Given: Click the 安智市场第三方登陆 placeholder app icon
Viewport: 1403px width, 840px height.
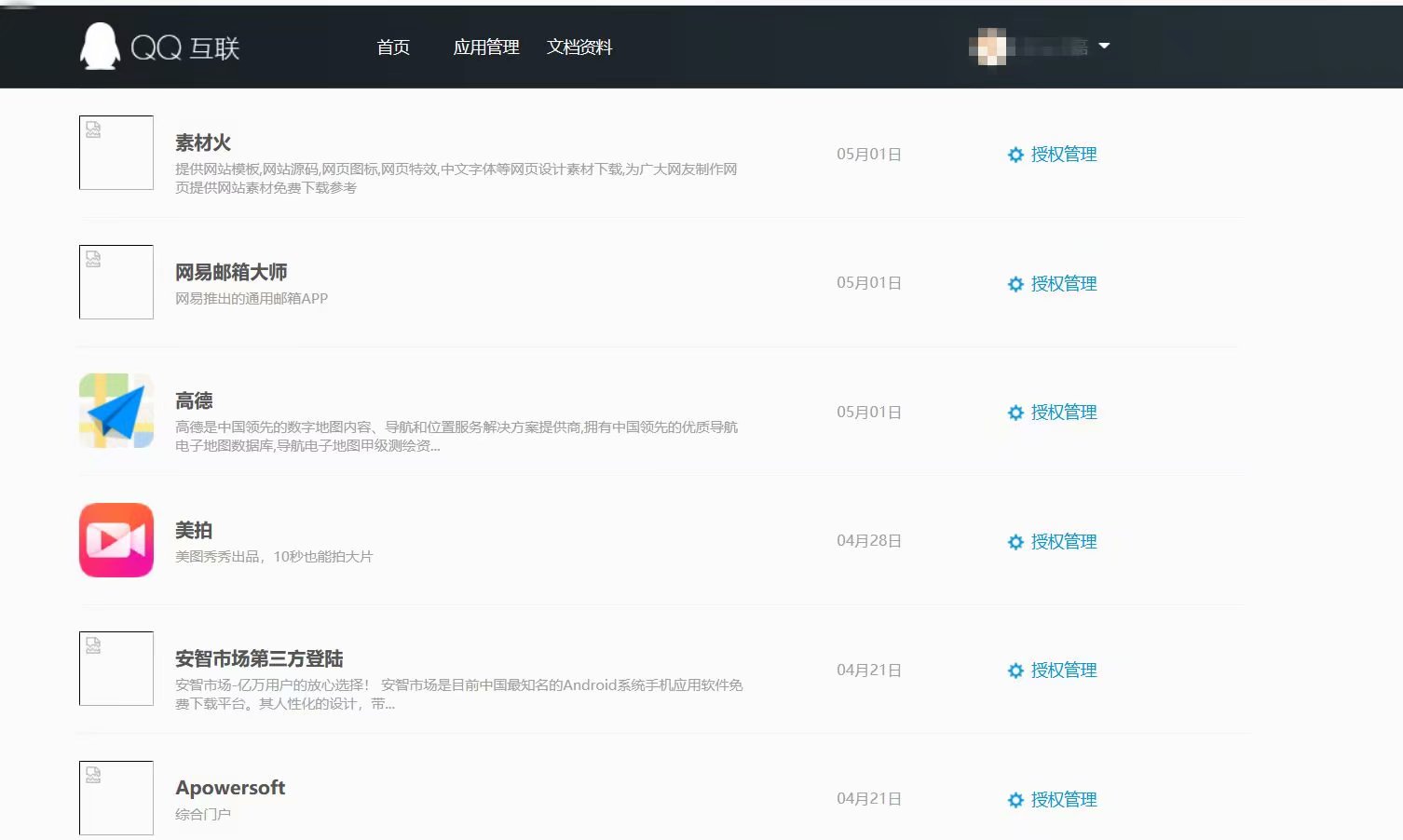Looking at the screenshot, I should click(116, 669).
